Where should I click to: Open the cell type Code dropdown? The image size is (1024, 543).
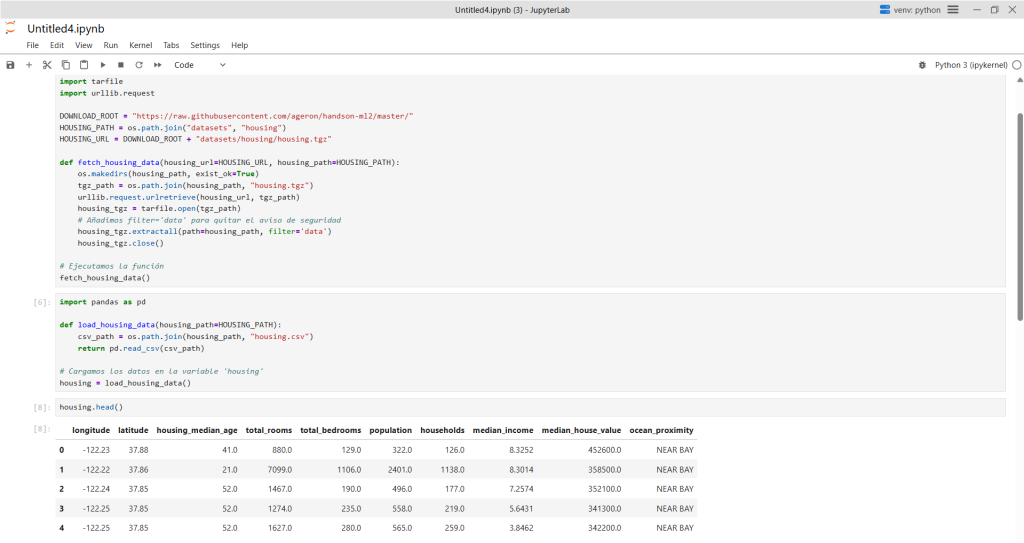[x=200, y=65]
